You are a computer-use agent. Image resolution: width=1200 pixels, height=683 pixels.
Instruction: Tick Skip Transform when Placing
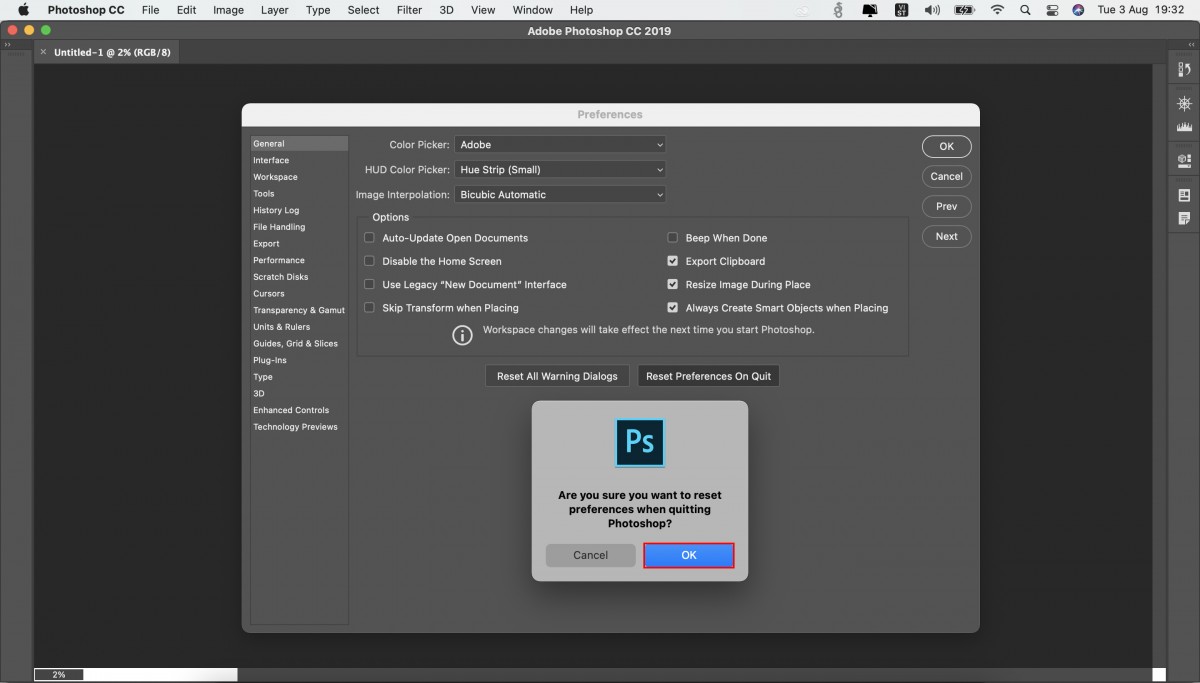coord(369,308)
